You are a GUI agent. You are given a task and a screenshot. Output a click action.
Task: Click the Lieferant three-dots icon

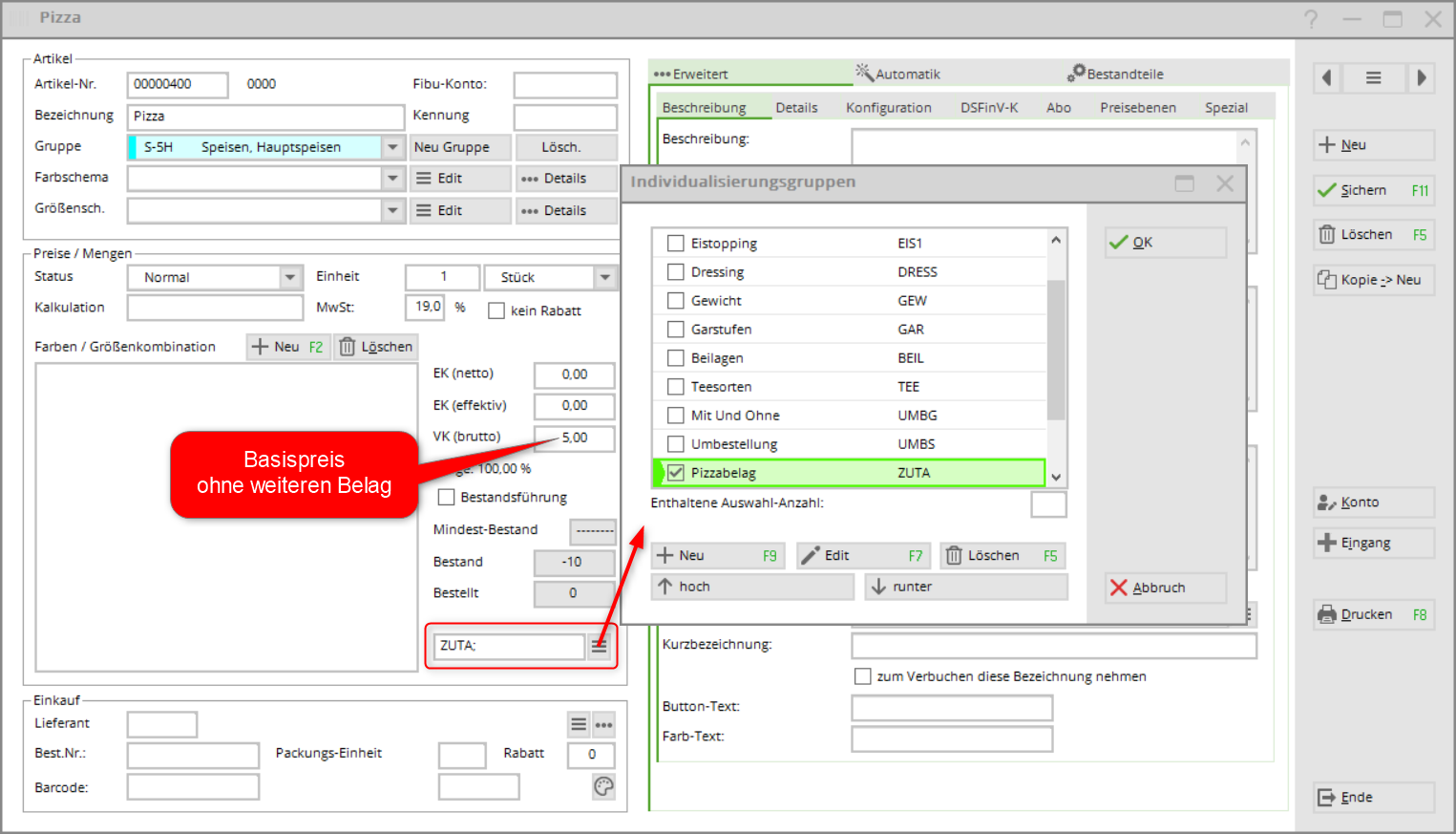click(x=603, y=725)
